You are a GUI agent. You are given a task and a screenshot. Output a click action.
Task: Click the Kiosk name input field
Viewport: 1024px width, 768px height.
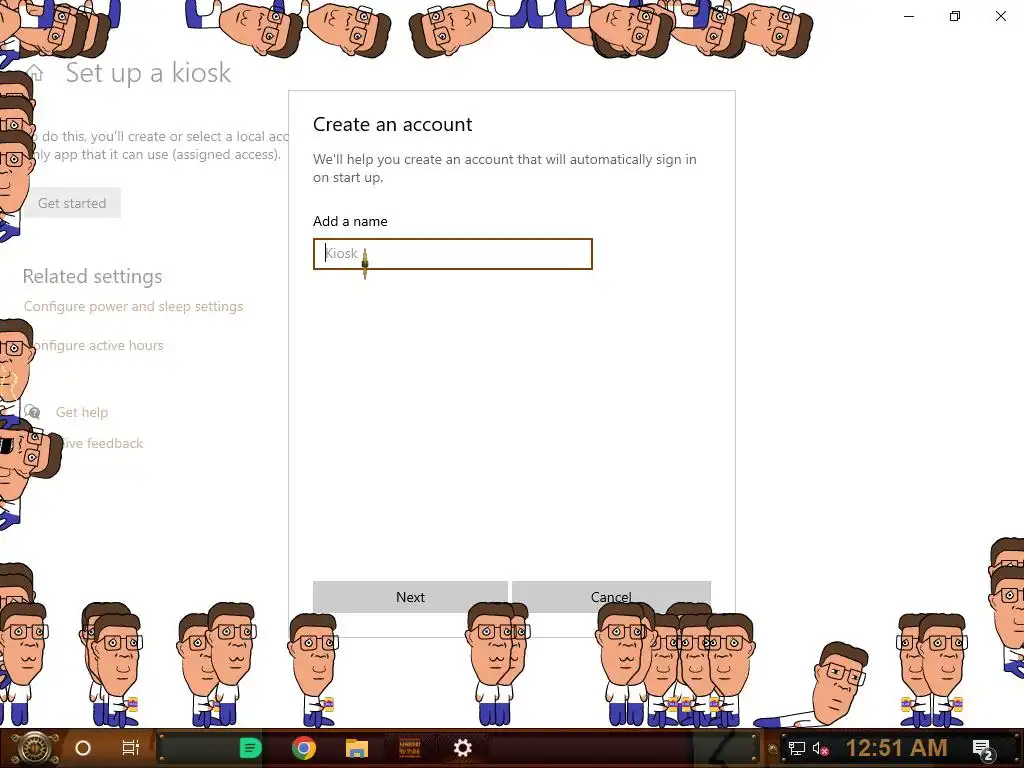[x=453, y=254]
